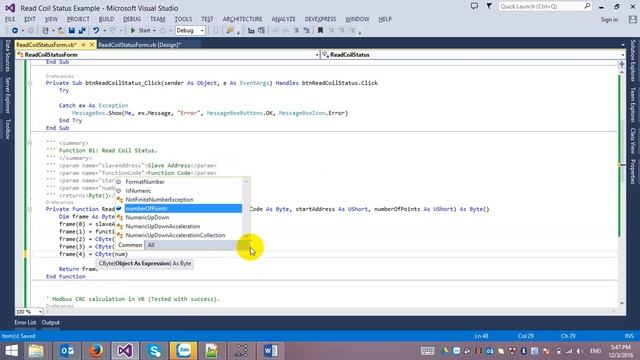The image size is (640, 360).
Task: Open the Output panel tab
Action: pyautogui.click(x=51, y=323)
